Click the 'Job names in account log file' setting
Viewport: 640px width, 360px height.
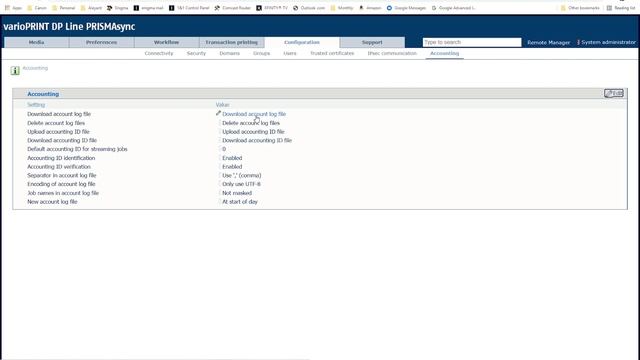tap(63, 193)
